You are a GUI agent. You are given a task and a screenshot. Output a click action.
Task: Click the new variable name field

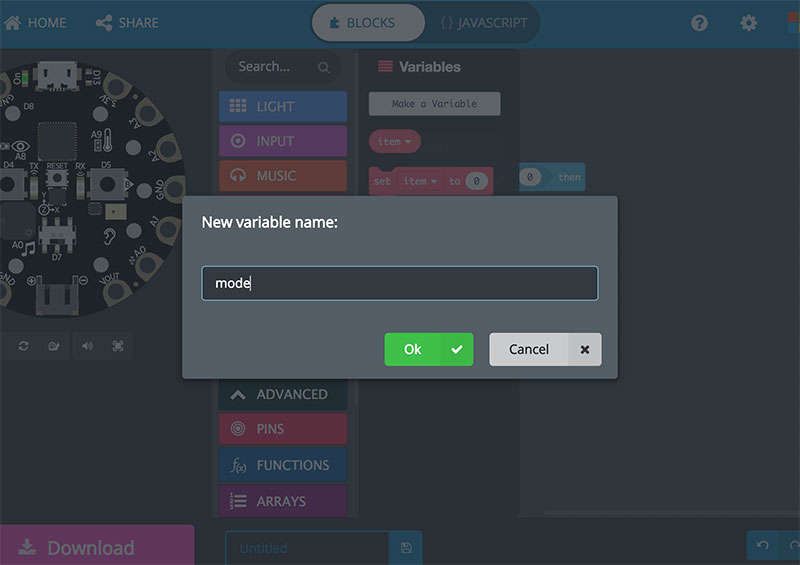click(399, 283)
